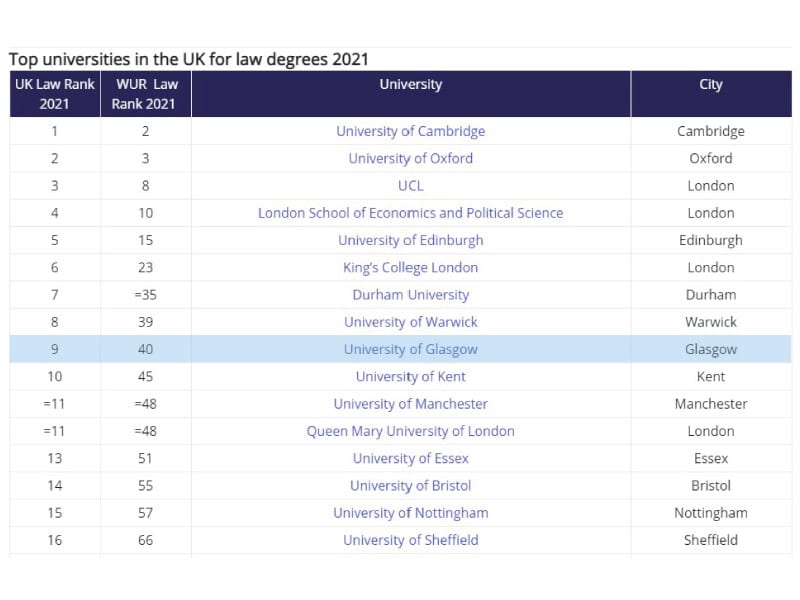Click the 'UK Law Rank 2021' column header
This screenshot has height=600, width=800.
(x=55, y=94)
